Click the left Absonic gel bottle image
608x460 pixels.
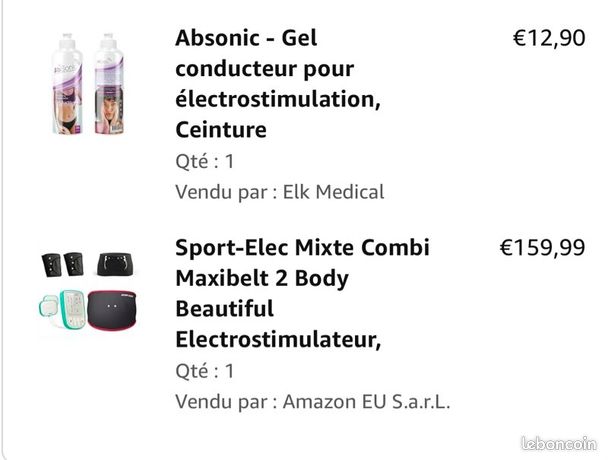click(x=67, y=84)
